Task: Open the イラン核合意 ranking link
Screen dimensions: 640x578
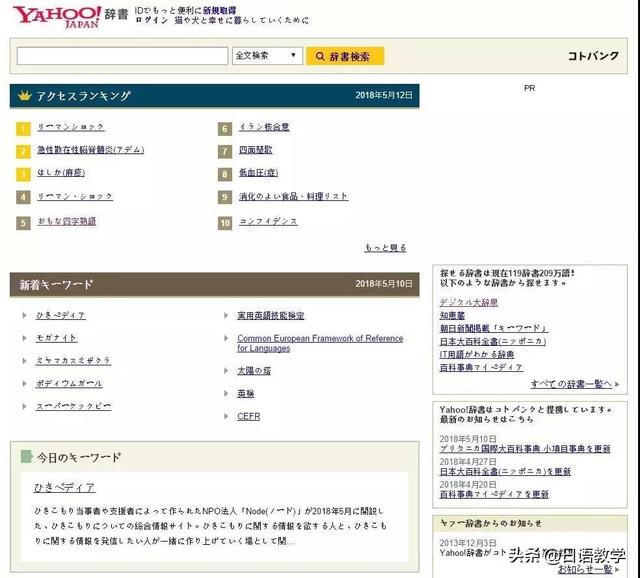Action: [x=264, y=127]
